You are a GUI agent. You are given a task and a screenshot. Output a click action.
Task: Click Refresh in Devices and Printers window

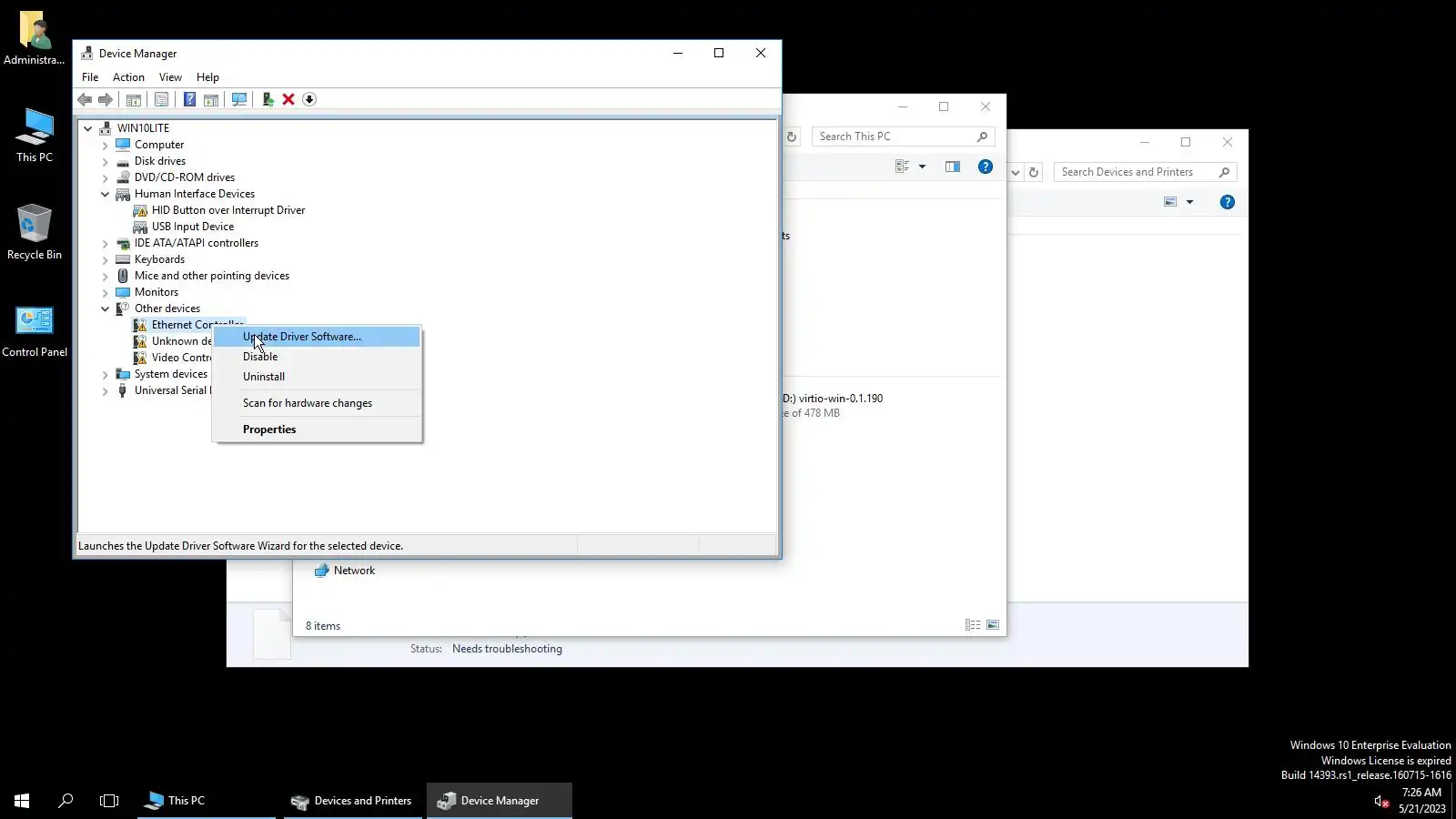point(1034,172)
